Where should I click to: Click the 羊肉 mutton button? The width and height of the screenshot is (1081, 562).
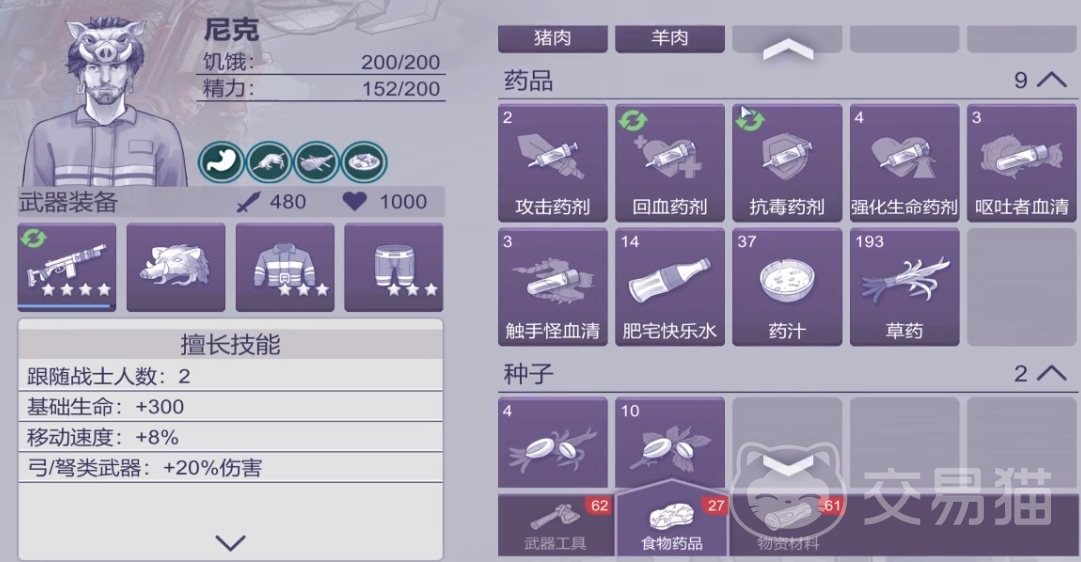(x=669, y=38)
